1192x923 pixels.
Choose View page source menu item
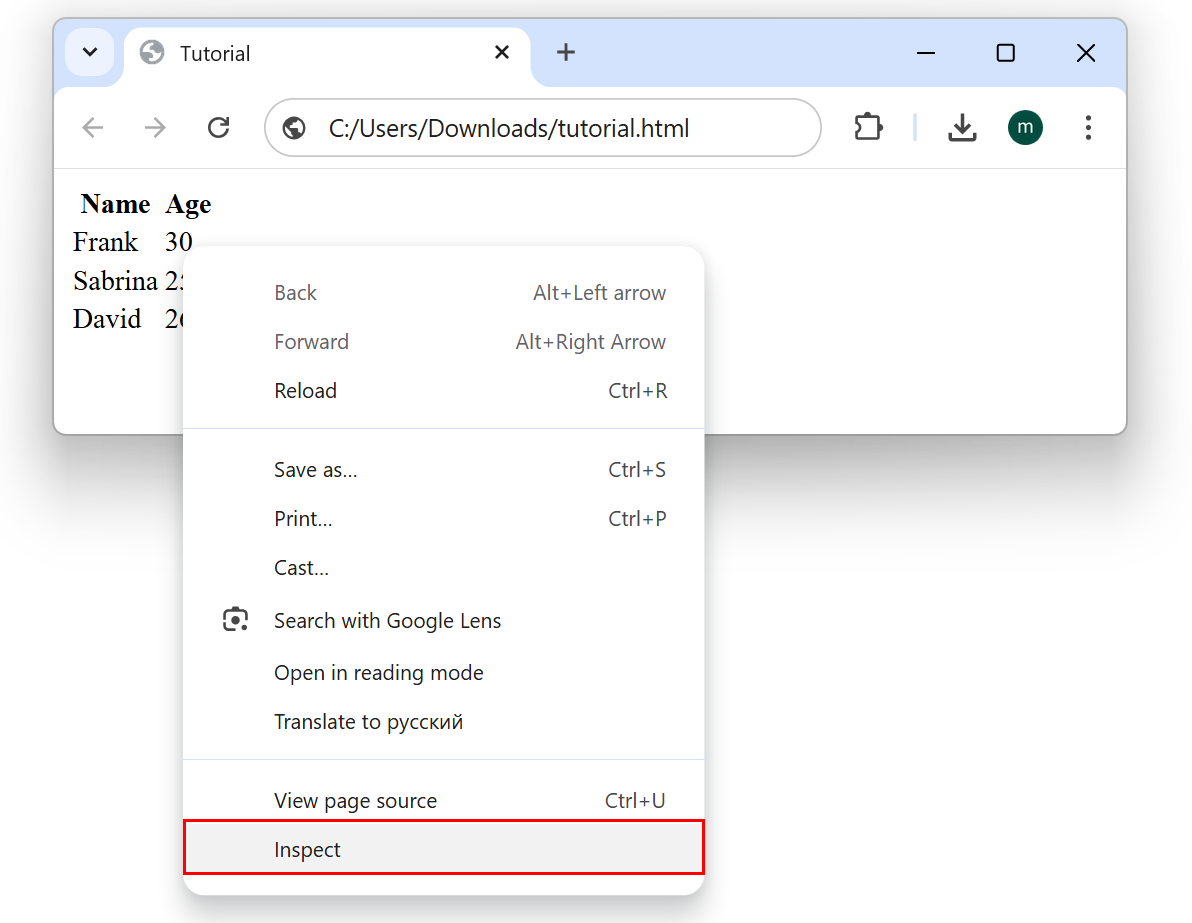click(355, 801)
